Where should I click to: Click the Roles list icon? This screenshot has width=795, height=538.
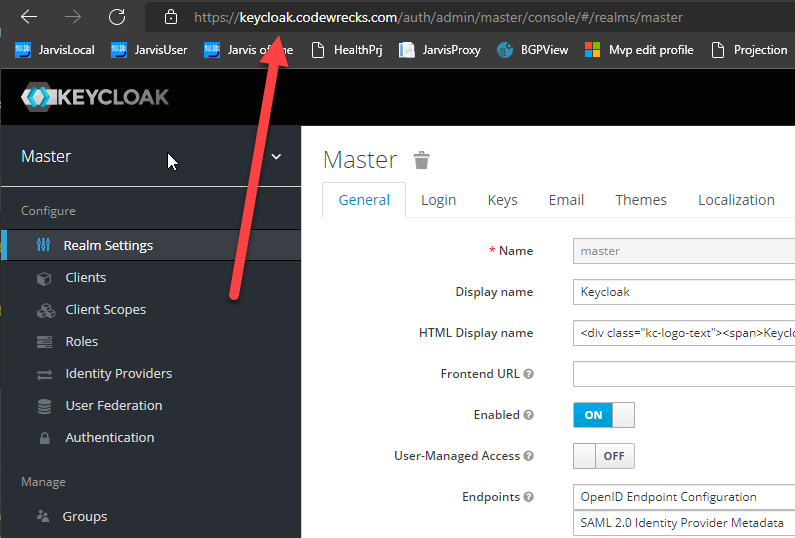tap(45, 342)
